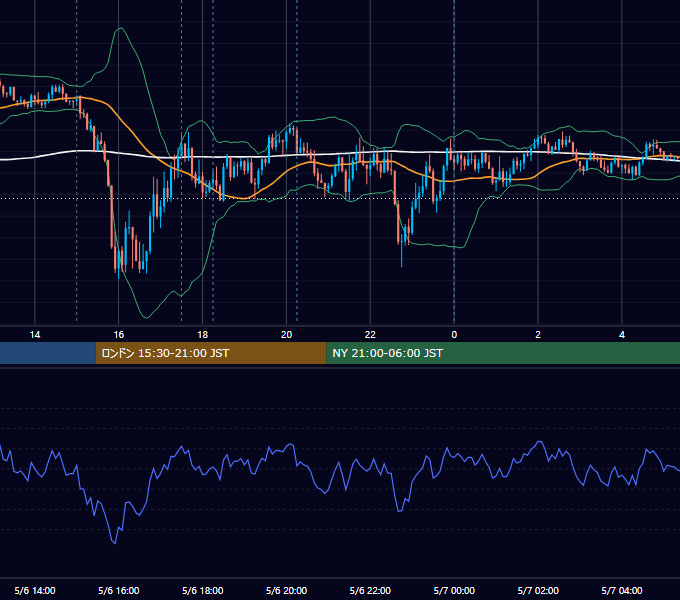Click the 20 hour axis label
The height and width of the screenshot is (600, 680).
tap(286, 335)
